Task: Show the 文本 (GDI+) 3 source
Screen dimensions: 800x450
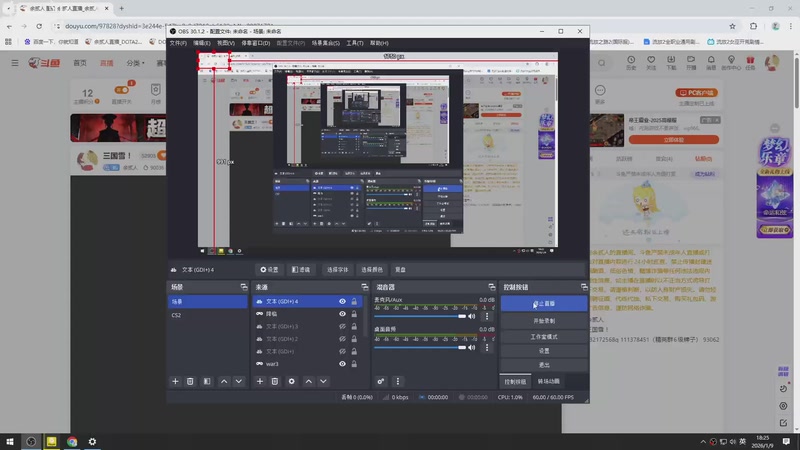Action: pos(342,327)
